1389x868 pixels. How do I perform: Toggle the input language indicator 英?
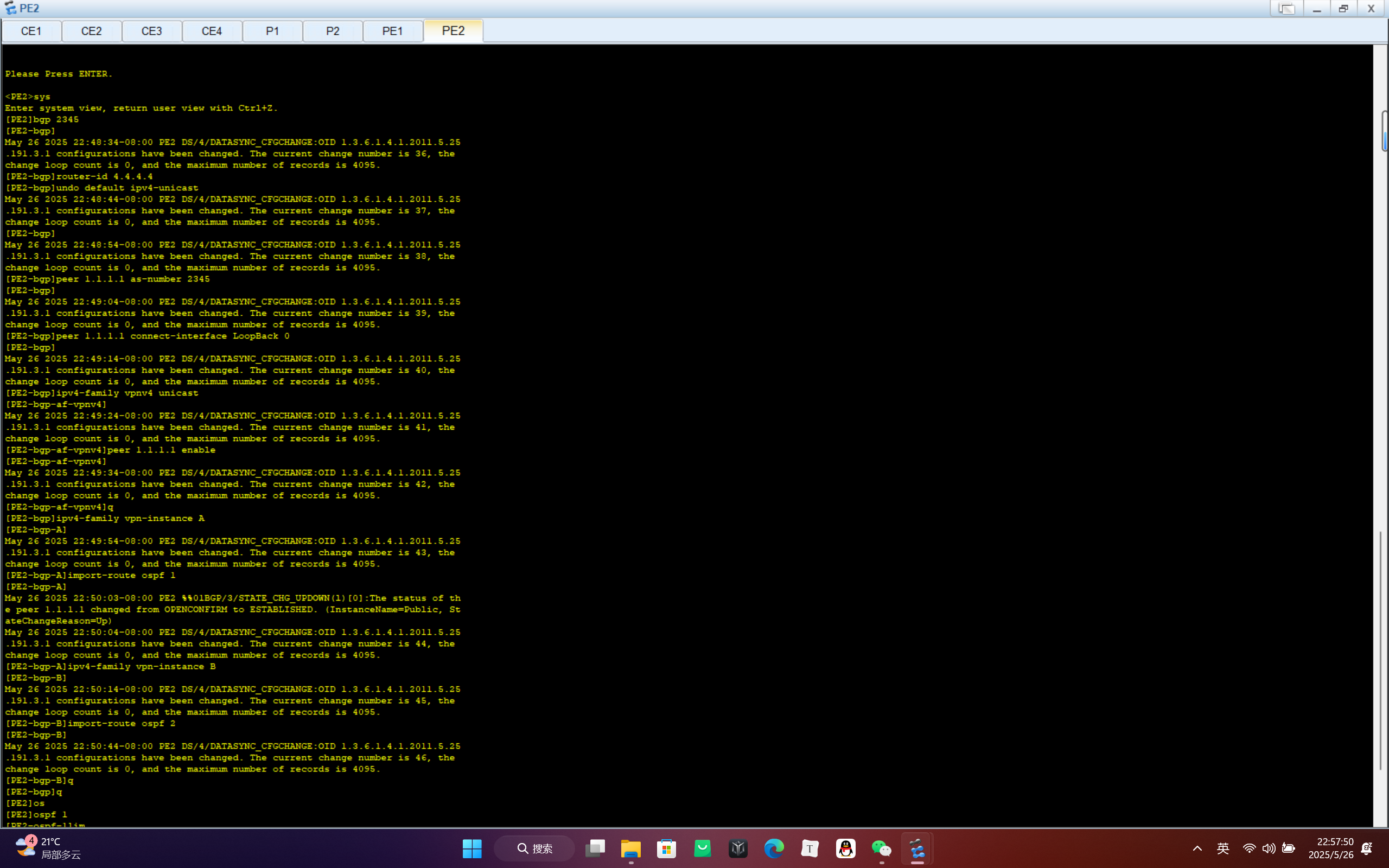(x=1222, y=848)
